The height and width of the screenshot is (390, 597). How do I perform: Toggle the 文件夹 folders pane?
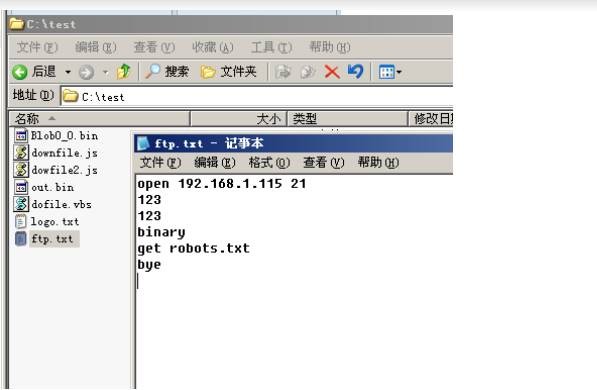(228, 71)
